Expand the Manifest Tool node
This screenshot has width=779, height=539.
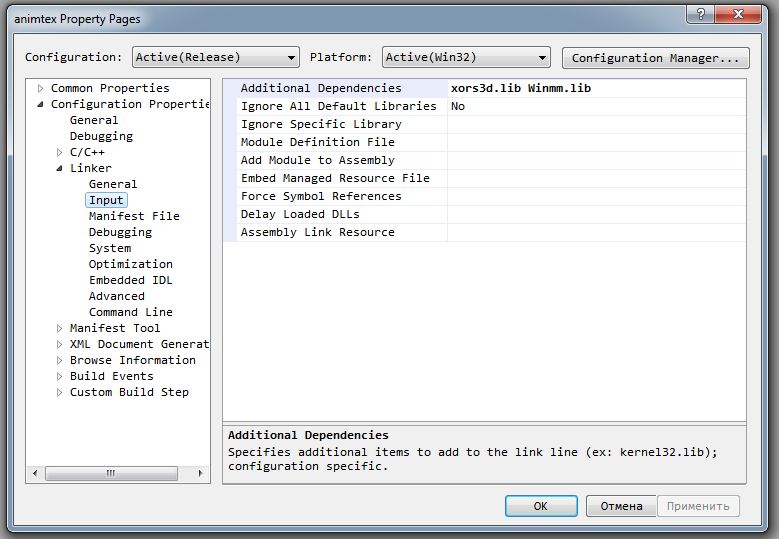(60, 328)
